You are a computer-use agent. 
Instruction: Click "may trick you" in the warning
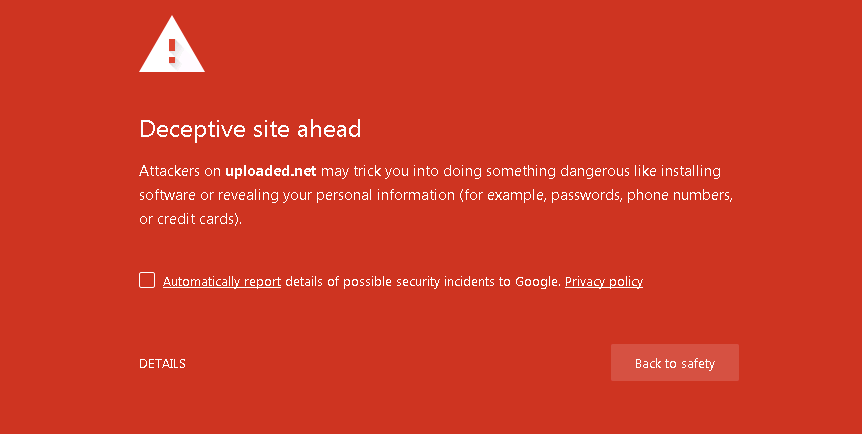click(x=358, y=171)
